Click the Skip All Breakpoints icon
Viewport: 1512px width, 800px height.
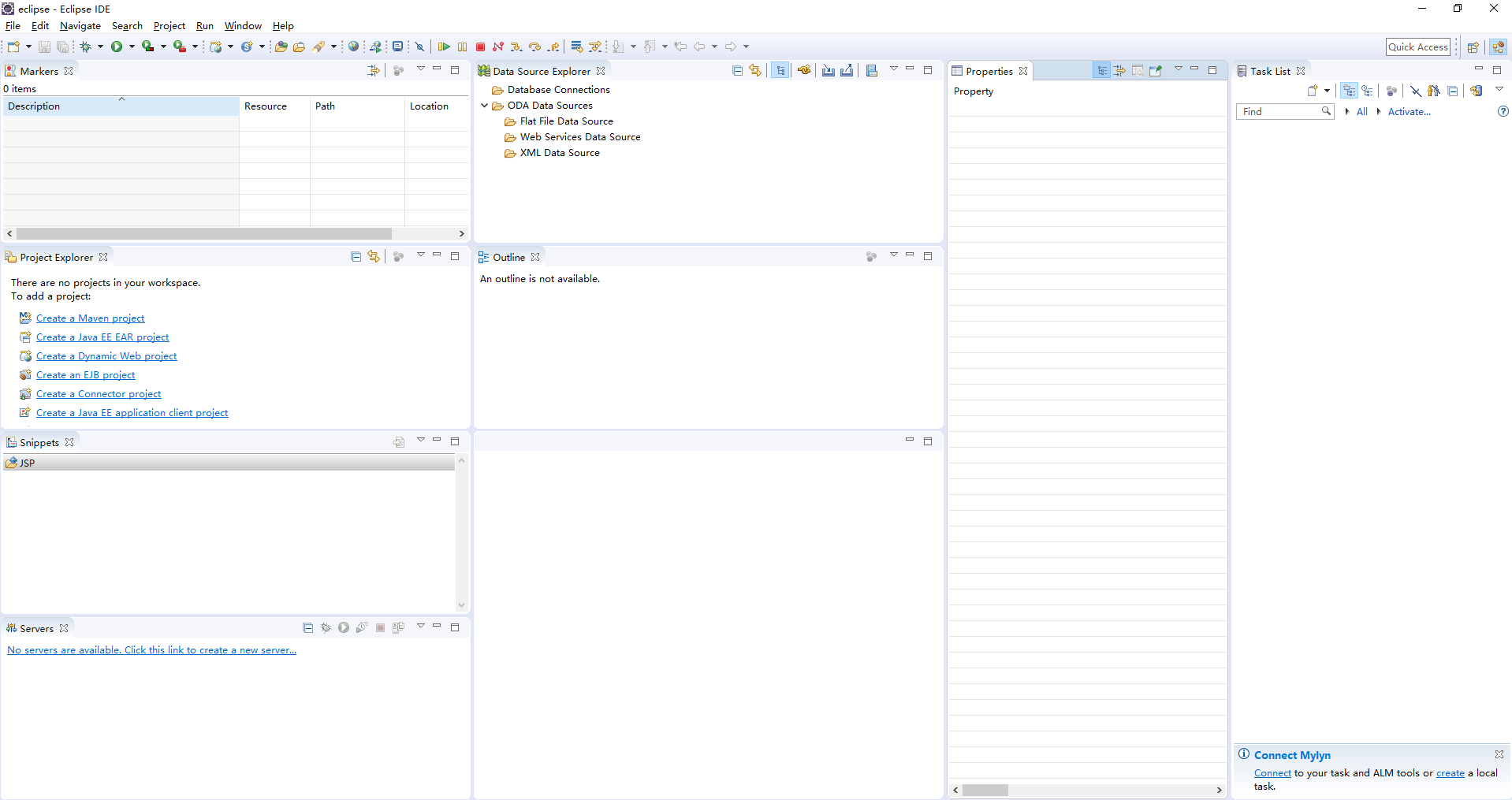[x=419, y=47]
